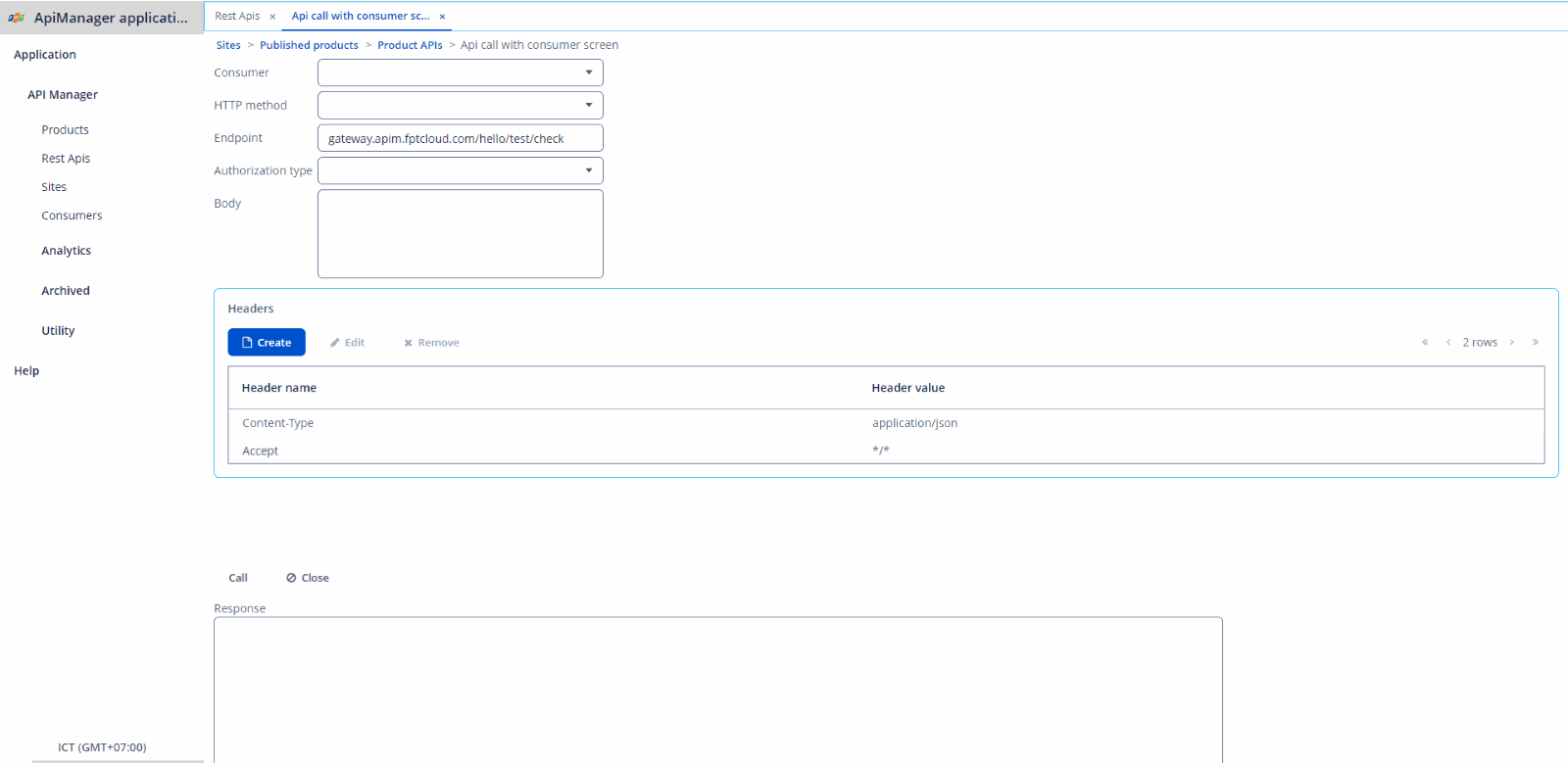Open Consumers in the sidebar
Viewport: 1568px width, 763px height.
click(x=72, y=215)
